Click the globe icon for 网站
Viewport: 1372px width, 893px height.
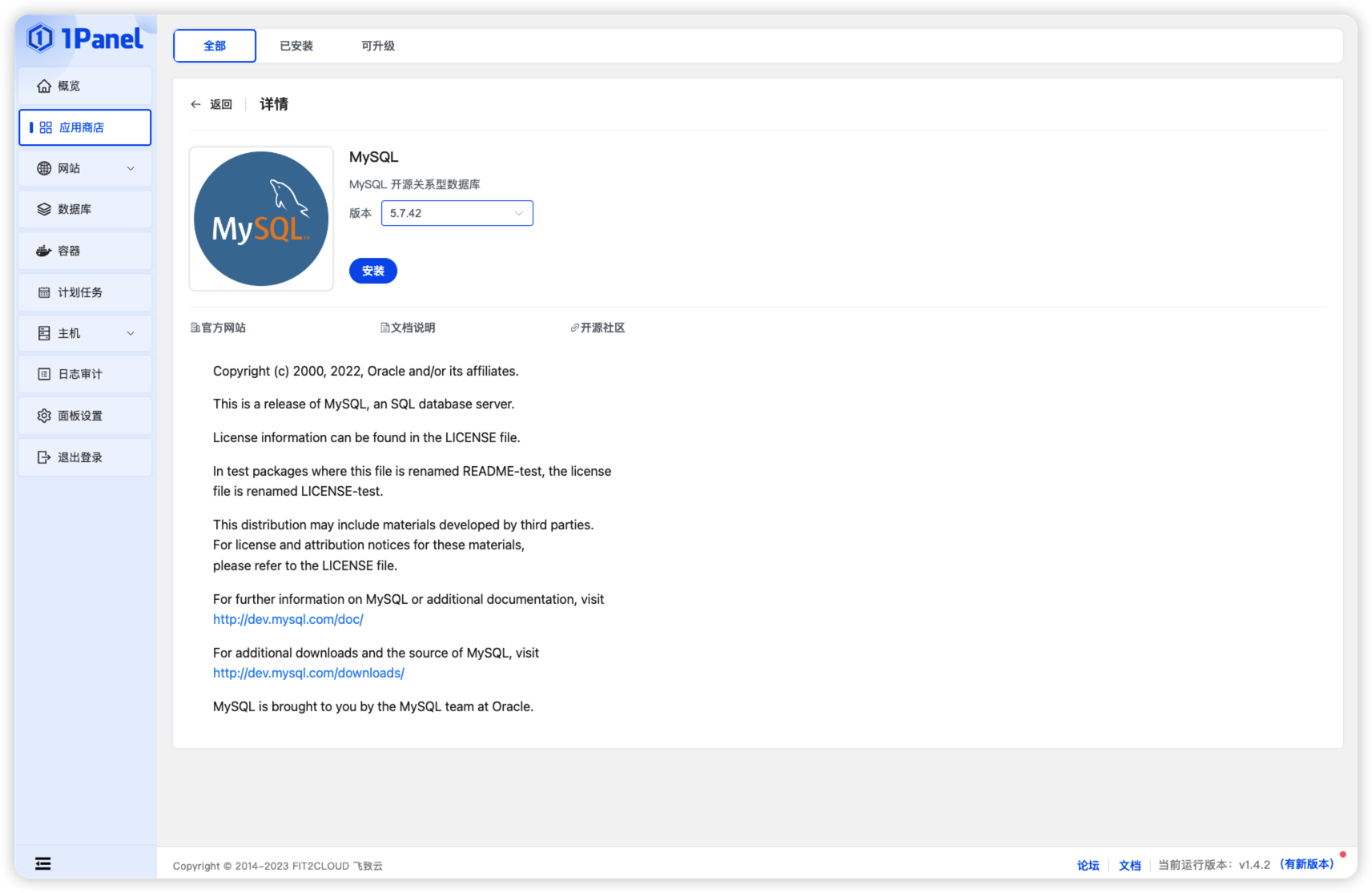click(x=44, y=168)
